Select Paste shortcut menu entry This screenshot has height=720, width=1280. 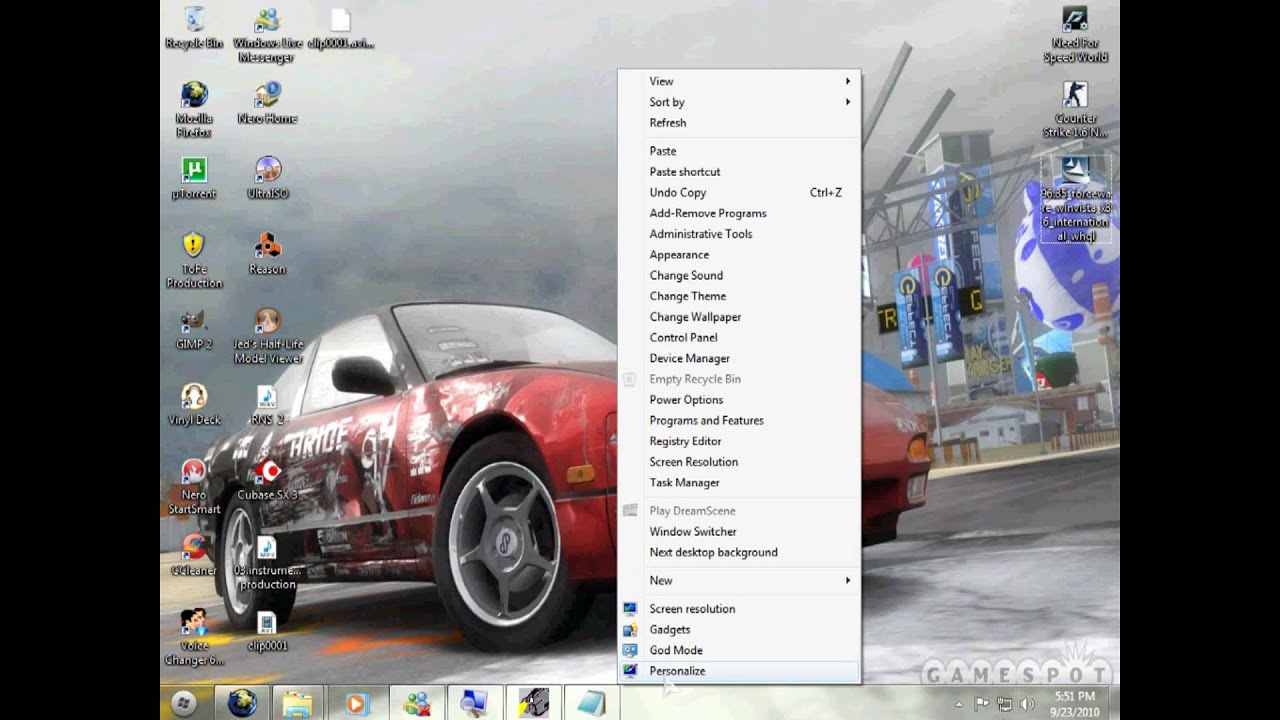point(739,172)
